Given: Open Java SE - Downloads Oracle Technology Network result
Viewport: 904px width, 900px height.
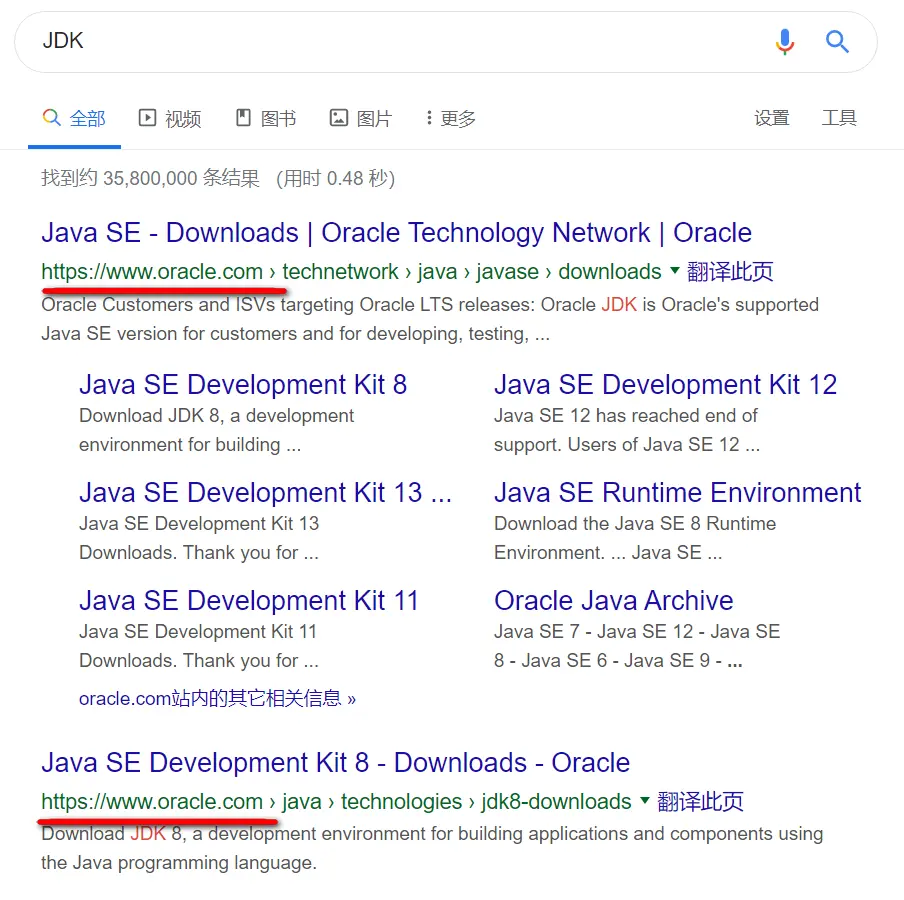Looking at the screenshot, I should (397, 233).
